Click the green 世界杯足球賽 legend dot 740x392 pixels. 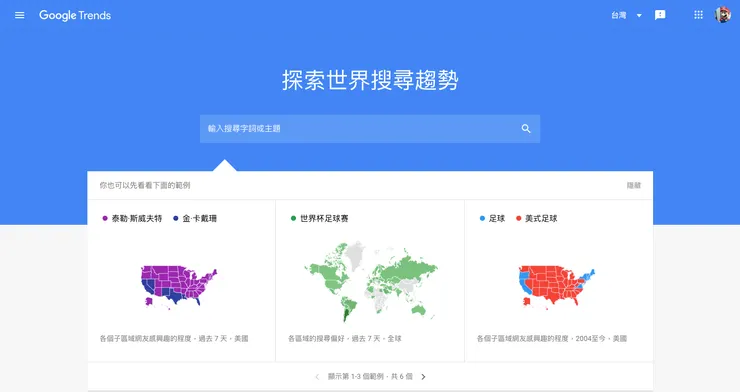pos(293,218)
